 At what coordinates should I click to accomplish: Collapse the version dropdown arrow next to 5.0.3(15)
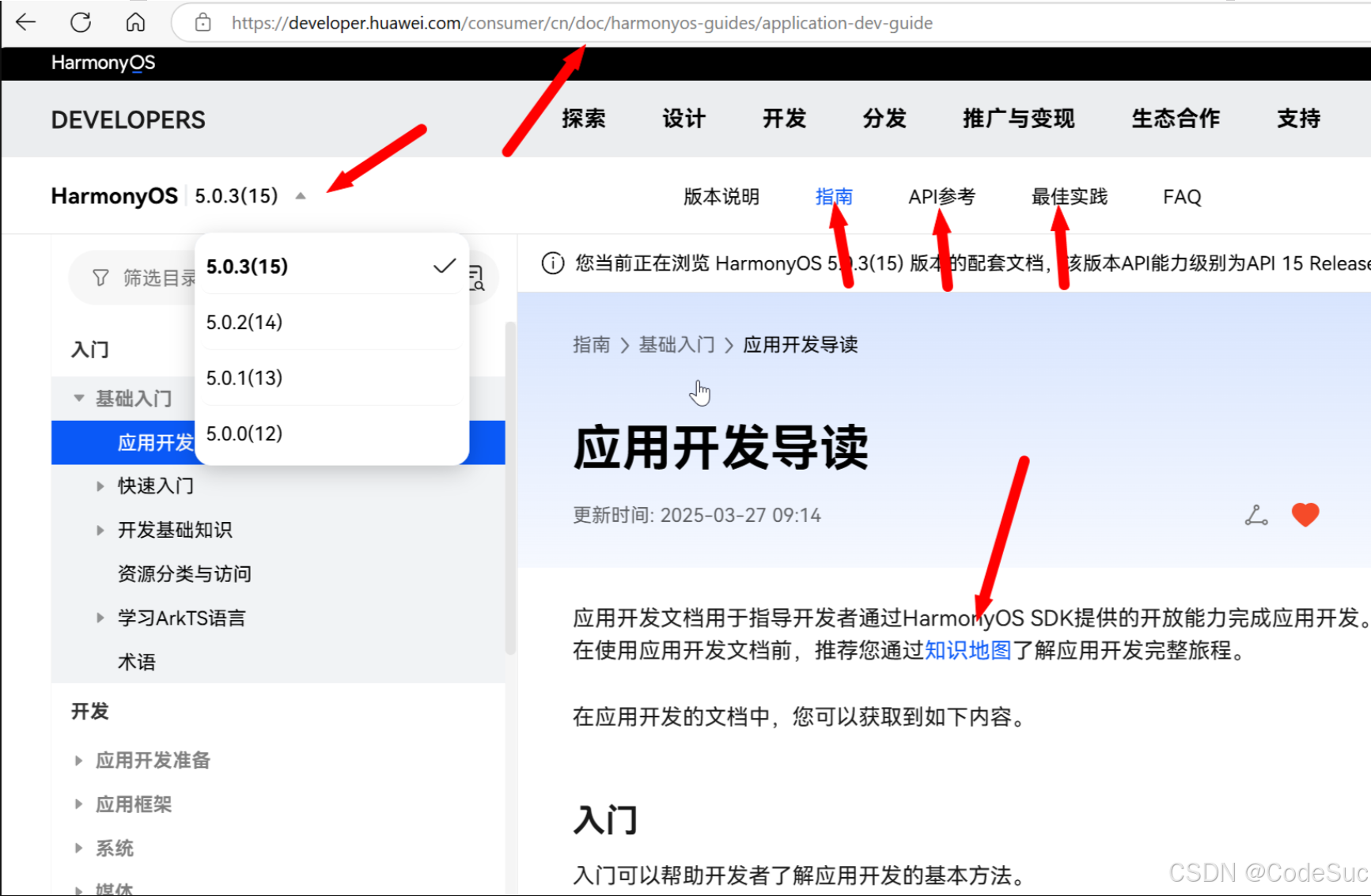tap(301, 195)
